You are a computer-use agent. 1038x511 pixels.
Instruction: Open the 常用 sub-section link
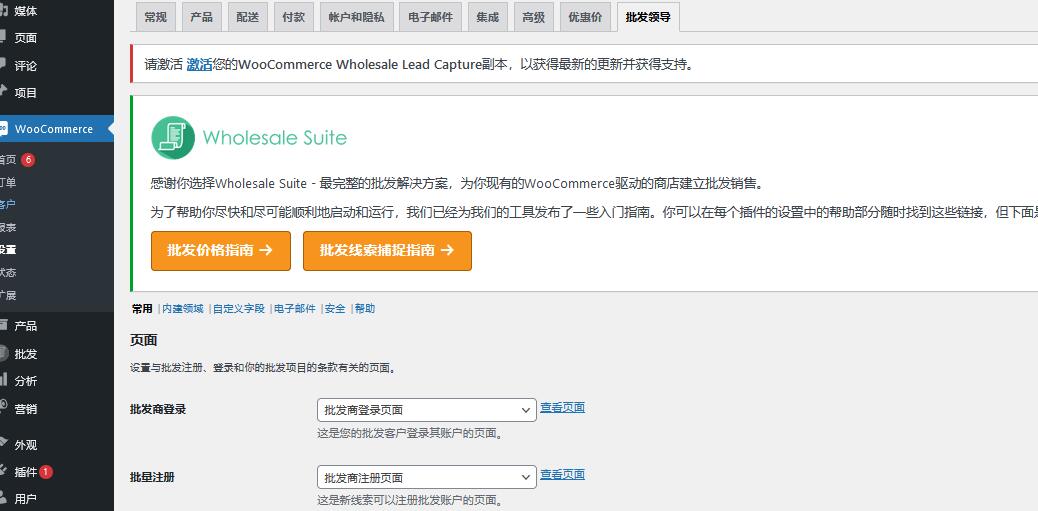pyautogui.click(x=142, y=308)
